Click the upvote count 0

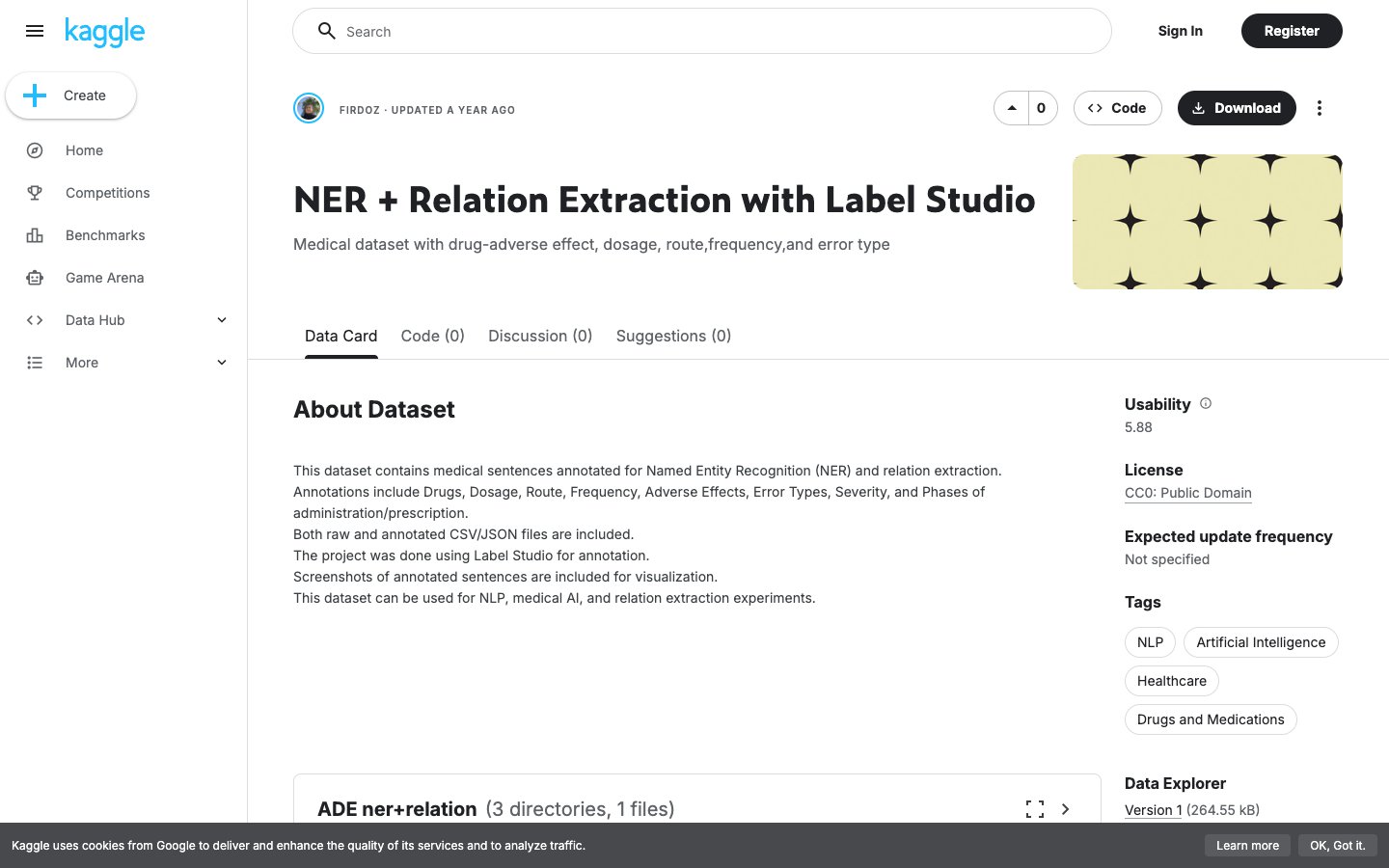tap(1042, 108)
